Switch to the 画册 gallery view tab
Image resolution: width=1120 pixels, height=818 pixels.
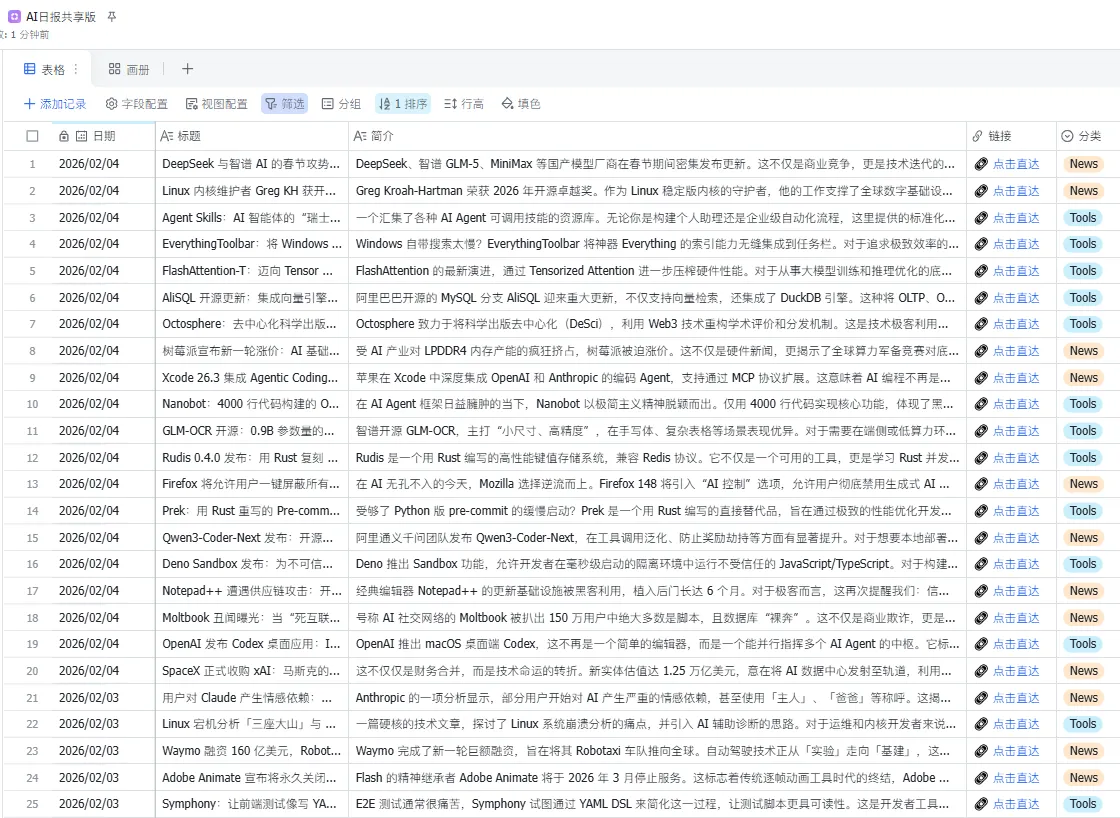point(129,69)
